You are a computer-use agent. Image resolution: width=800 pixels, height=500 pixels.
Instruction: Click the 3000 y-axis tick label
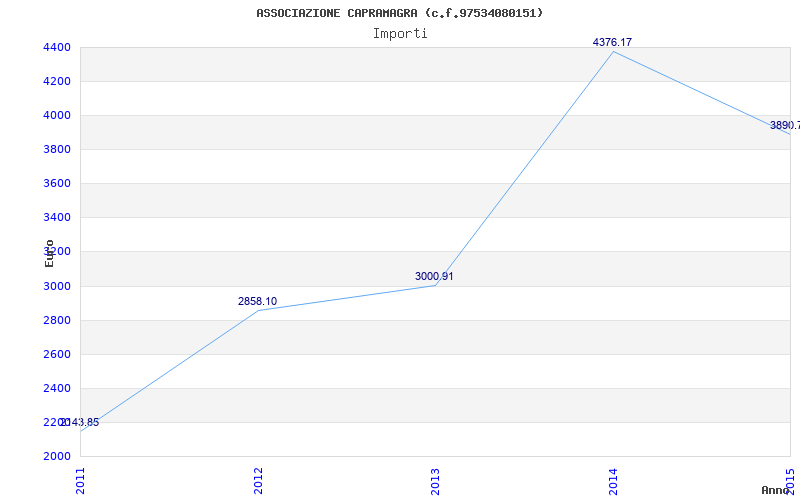pos(57,286)
